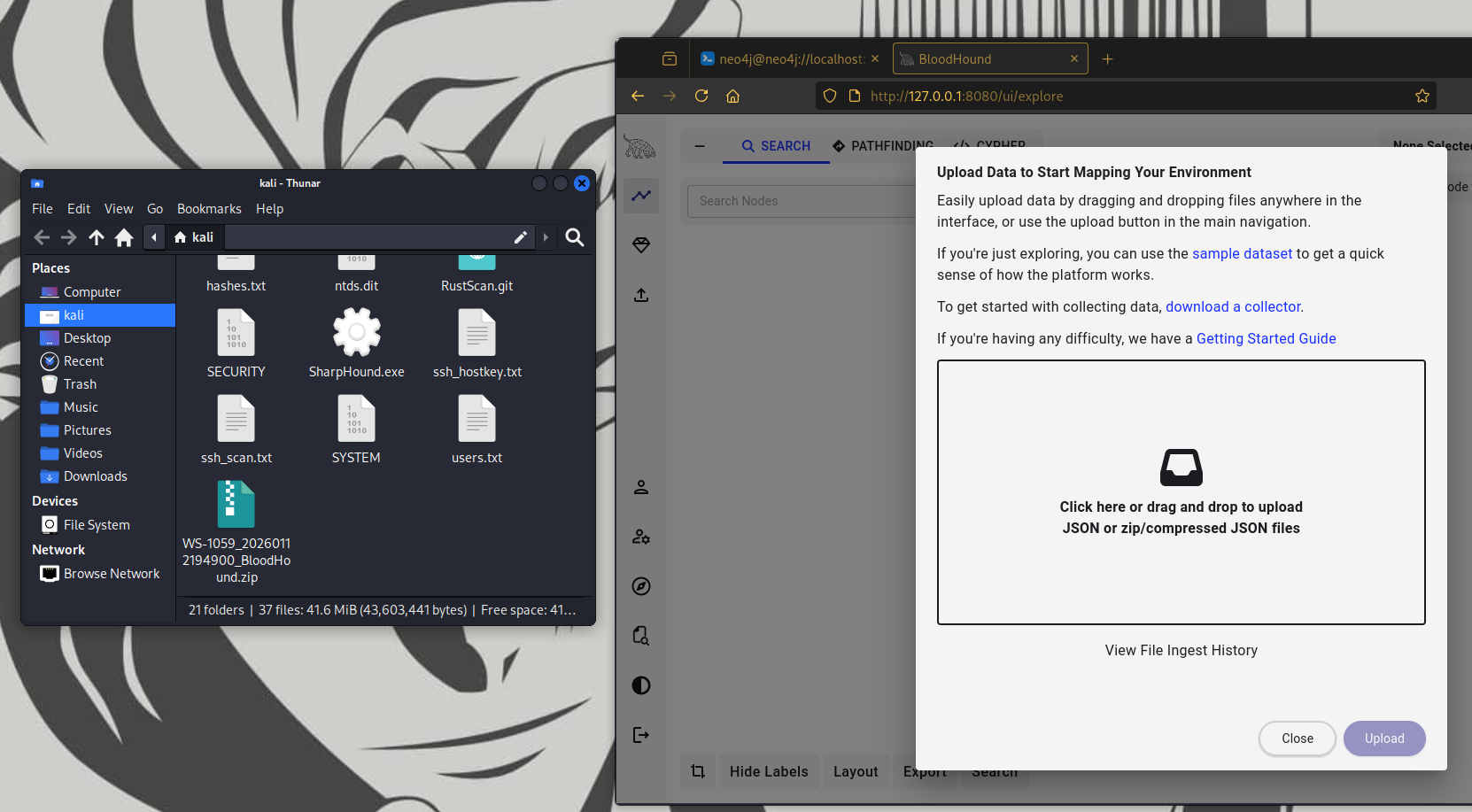Collapse the search panel with minus button
The height and width of the screenshot is (812, 1472).
coord(700,146)
